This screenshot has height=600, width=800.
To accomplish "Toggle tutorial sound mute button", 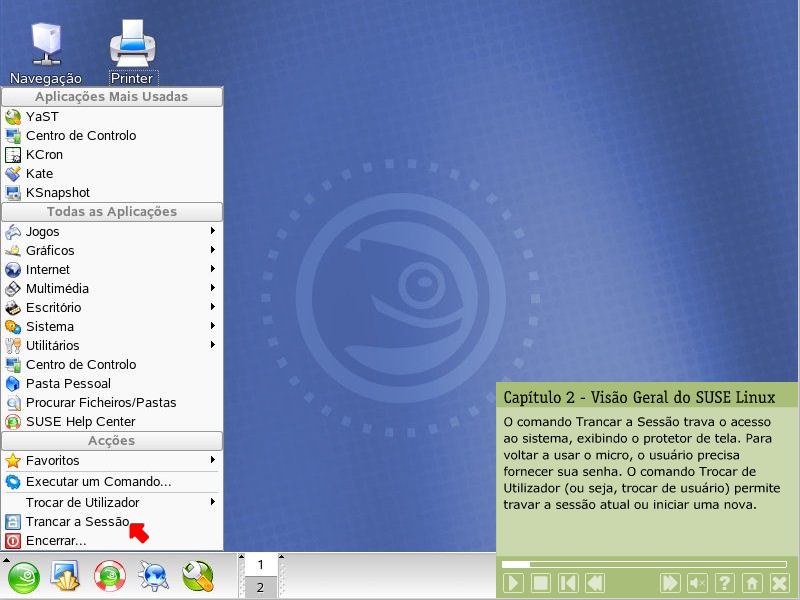I will 698,583.
